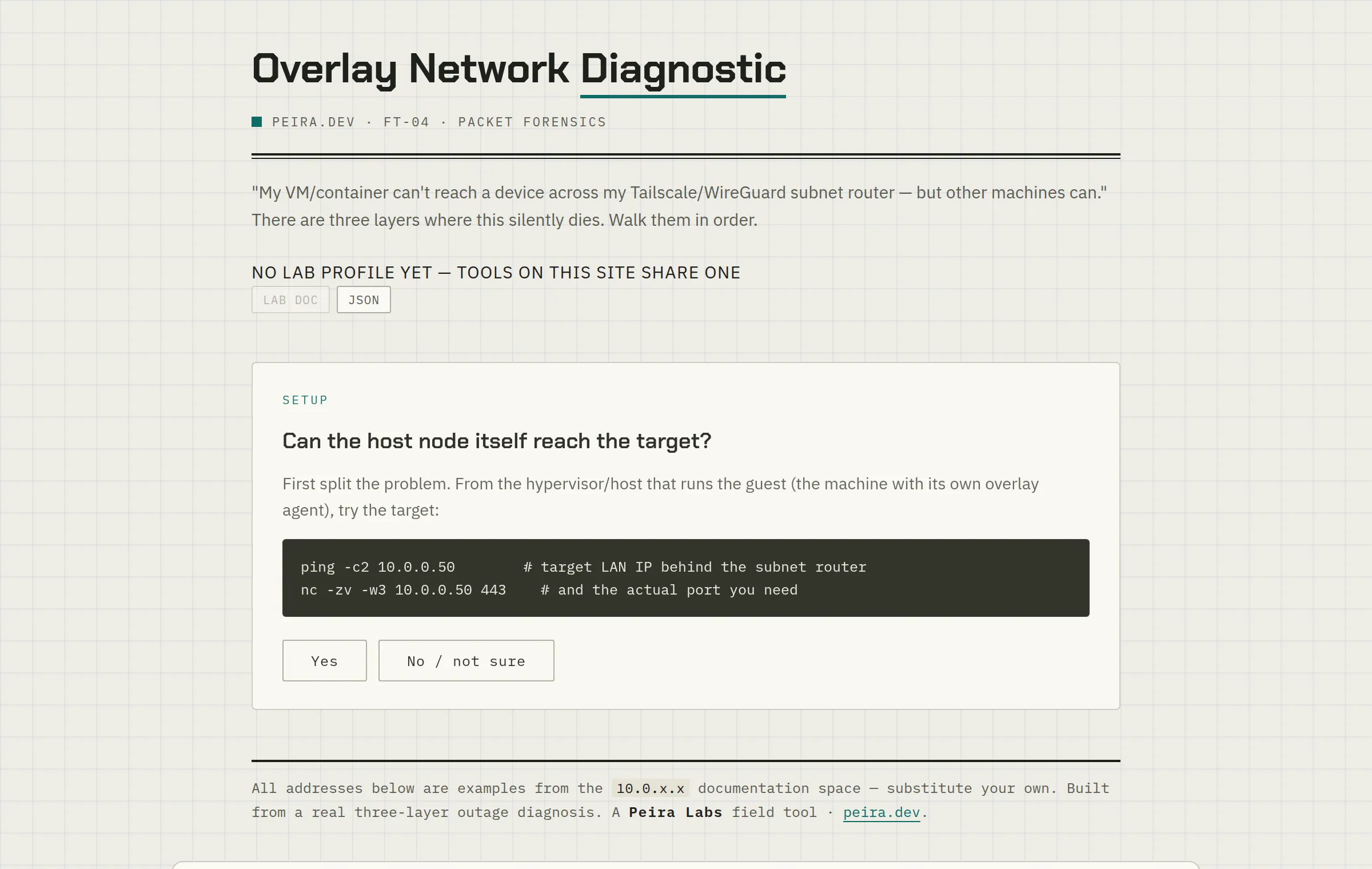The height and width of the screenshot is (869, 1372).
Task: Click the nc -zv -w3 10.0.0.50 443 command
Action: [x=404, y=590]
